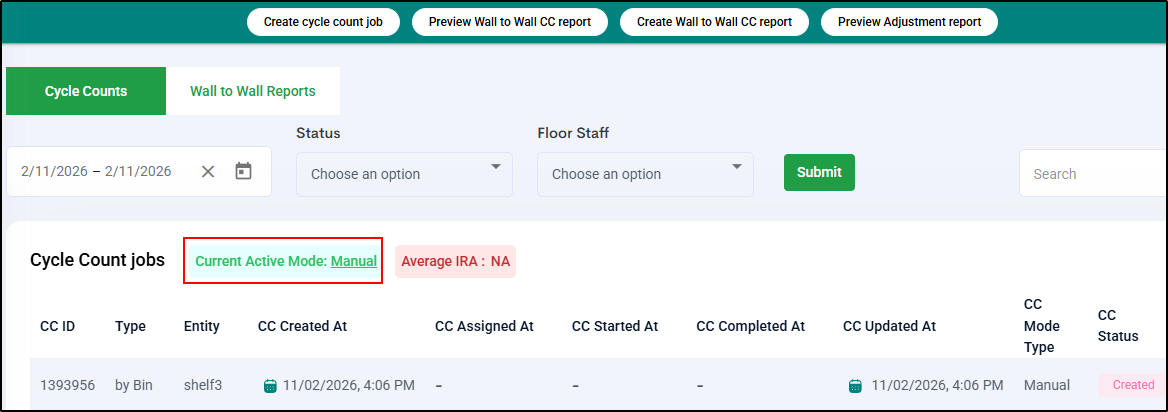Screen dimensions: 1168x412
Task: Select the Cycle Counts tab
Action: click(x=86, y=91)
